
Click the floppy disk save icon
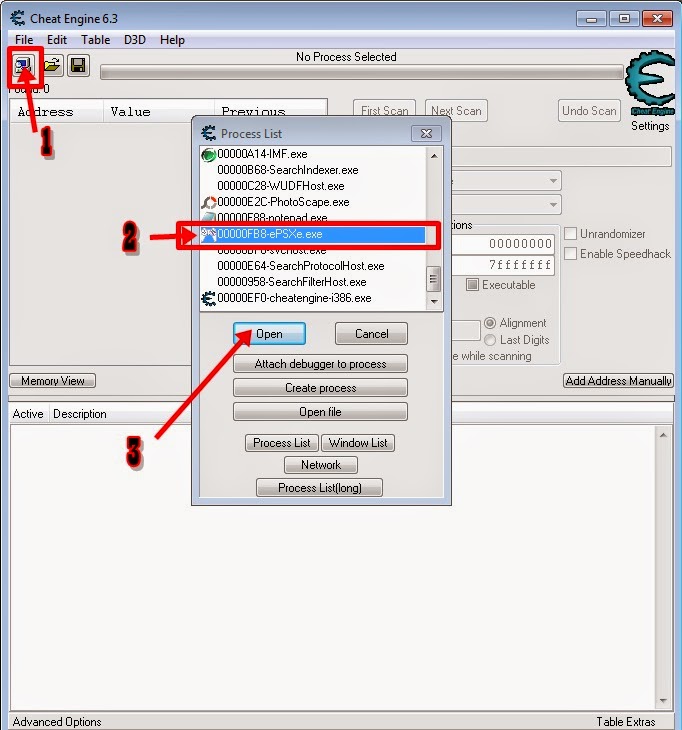pyautogui.click(x=78, y=66)
